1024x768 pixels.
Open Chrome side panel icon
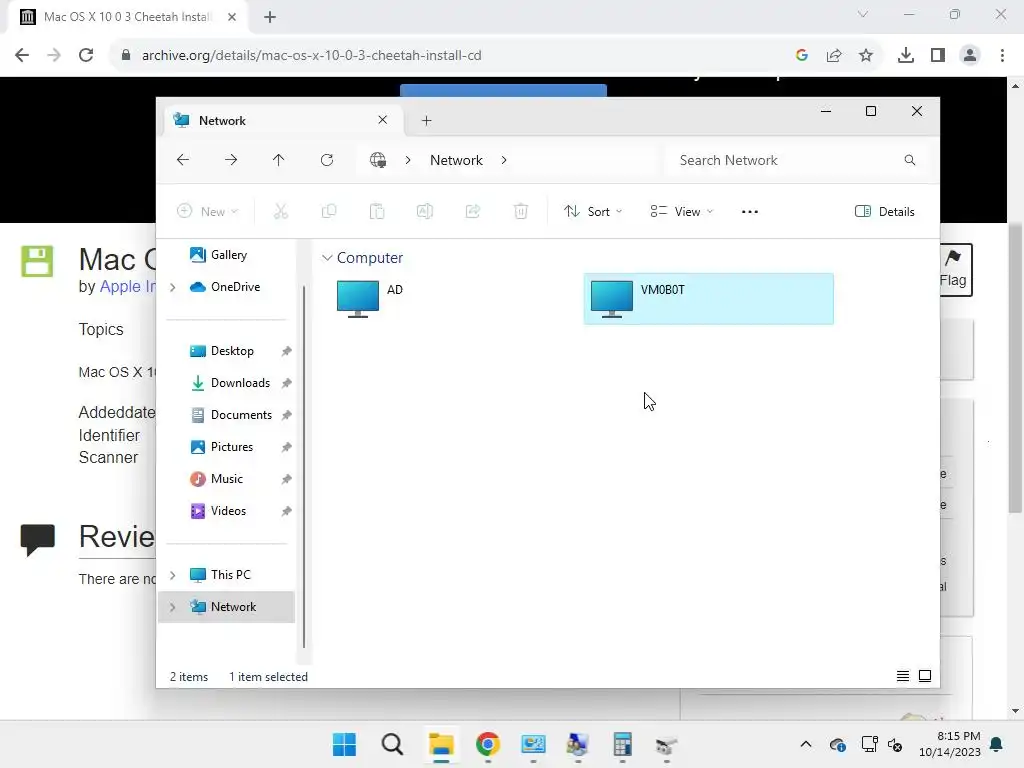coord(938,56)
